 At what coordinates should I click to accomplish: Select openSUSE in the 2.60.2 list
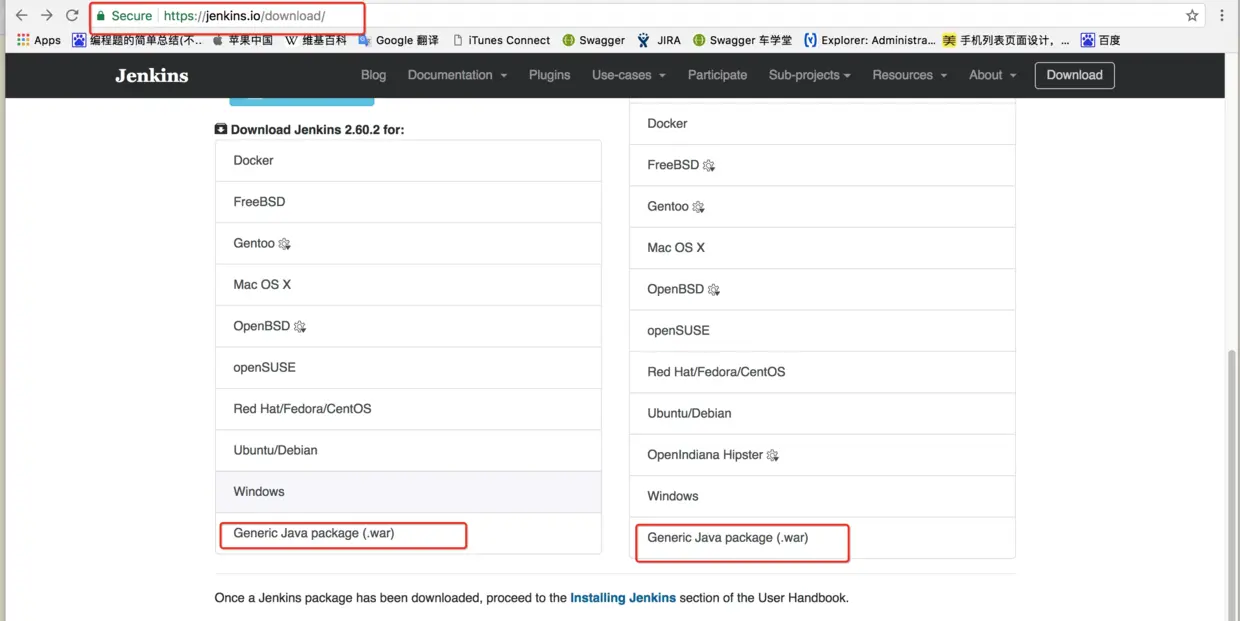tap(408, 367)
